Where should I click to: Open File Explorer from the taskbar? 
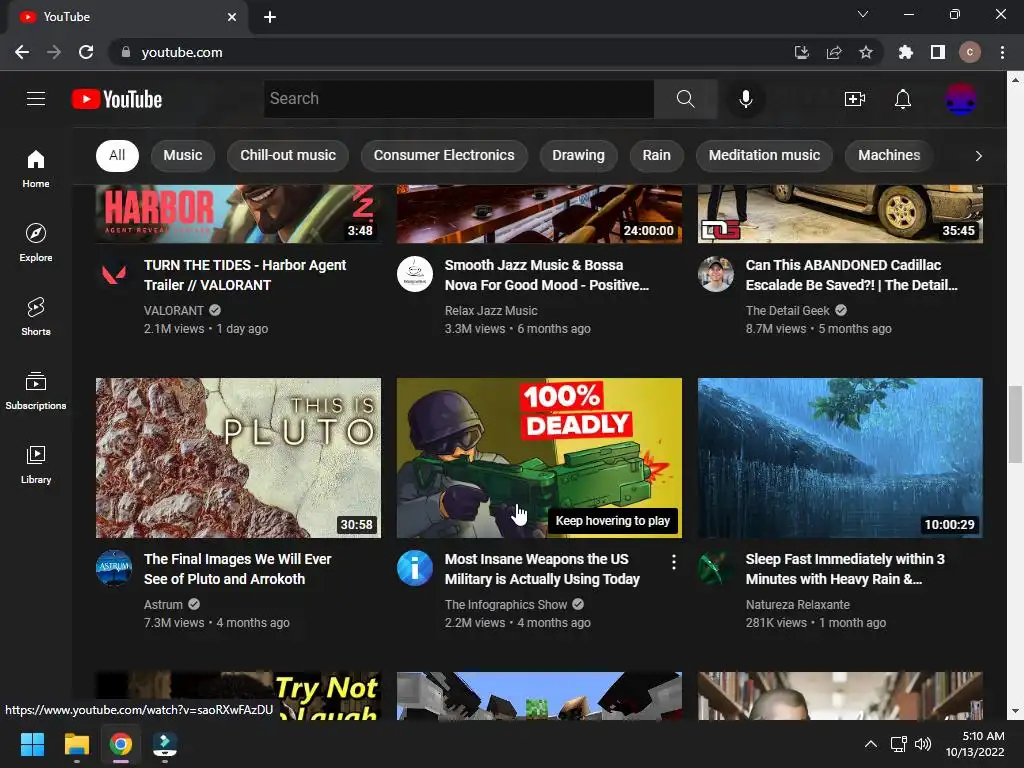(76, 744)
